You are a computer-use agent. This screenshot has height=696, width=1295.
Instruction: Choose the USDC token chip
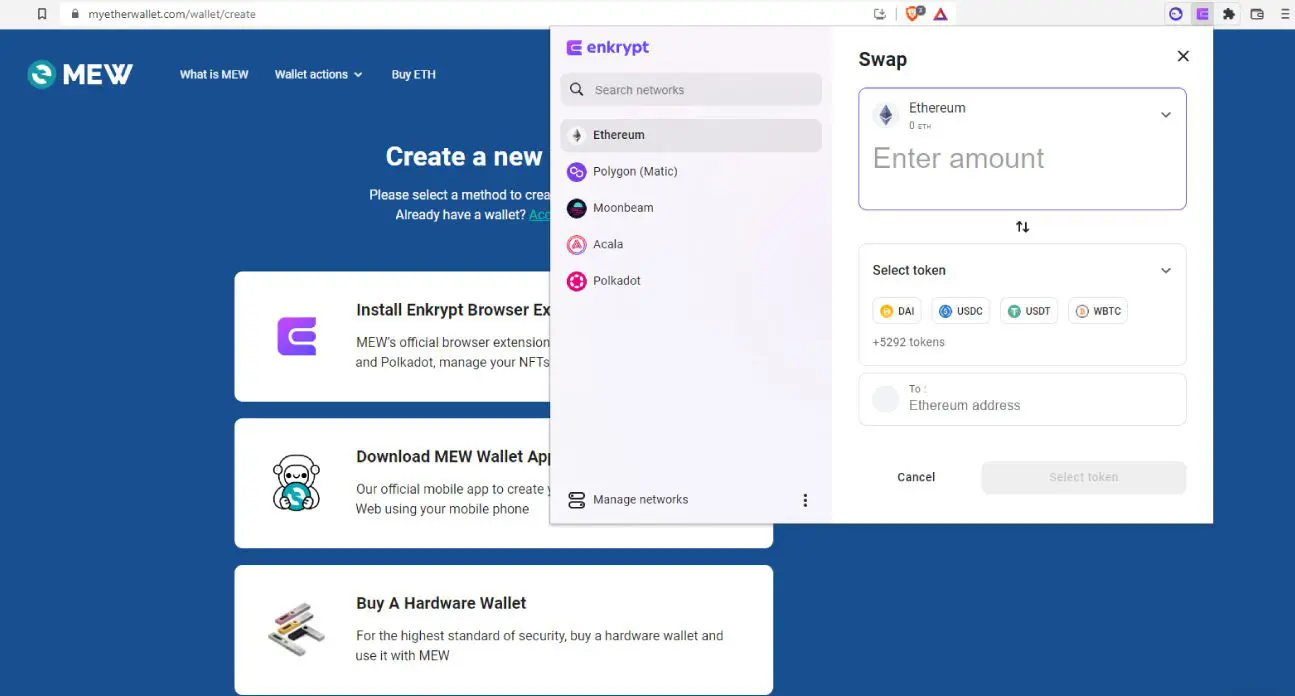pyautogui.click(x=961, y=311)
